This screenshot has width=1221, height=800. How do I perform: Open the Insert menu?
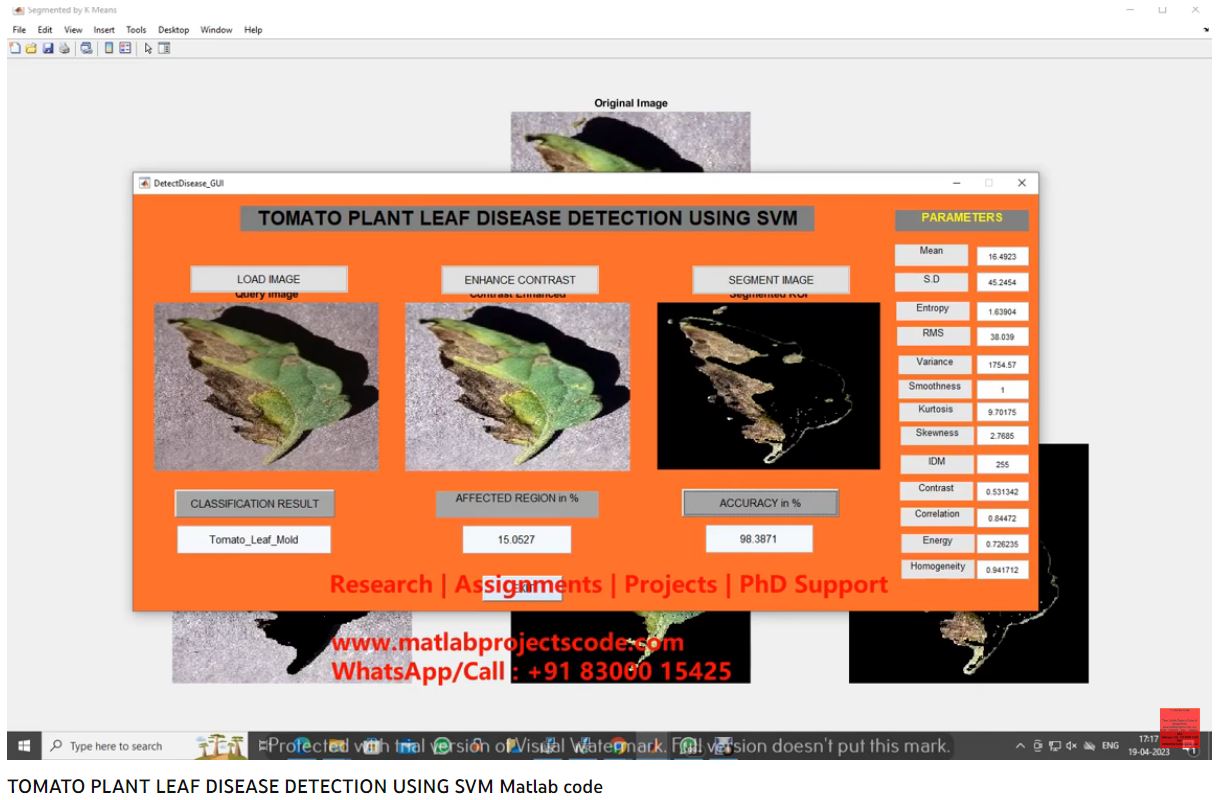[104, 30]
